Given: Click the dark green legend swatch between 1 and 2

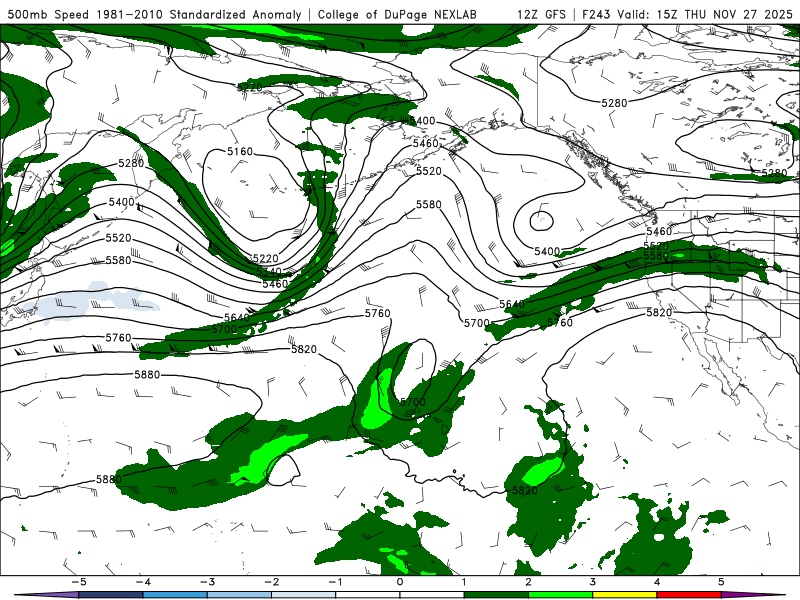Looking at the screenshot, I should (496, 595).
